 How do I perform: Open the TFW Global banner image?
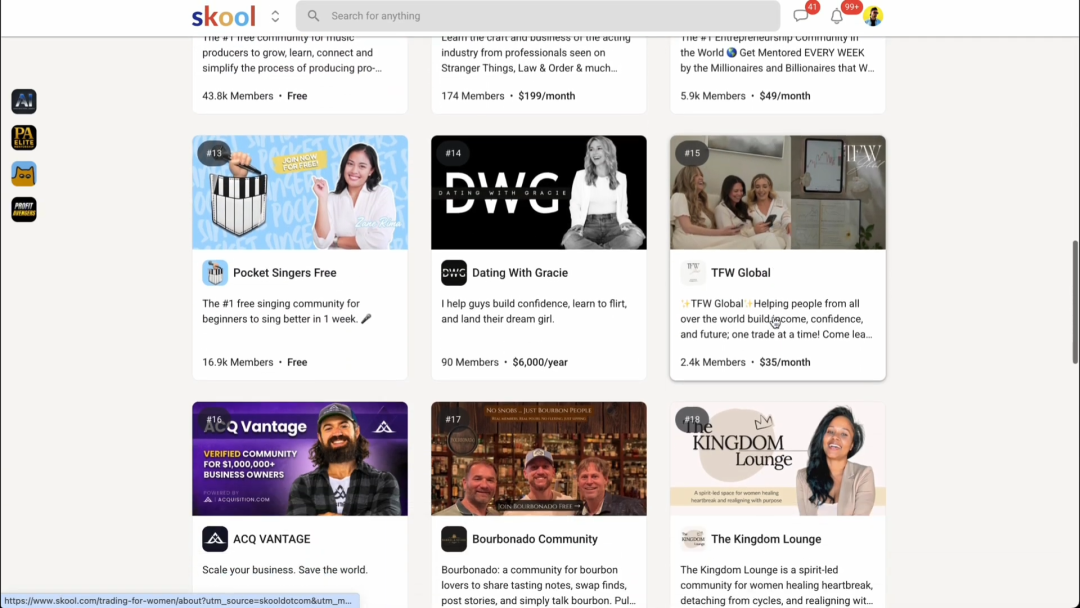click(778, 192)
